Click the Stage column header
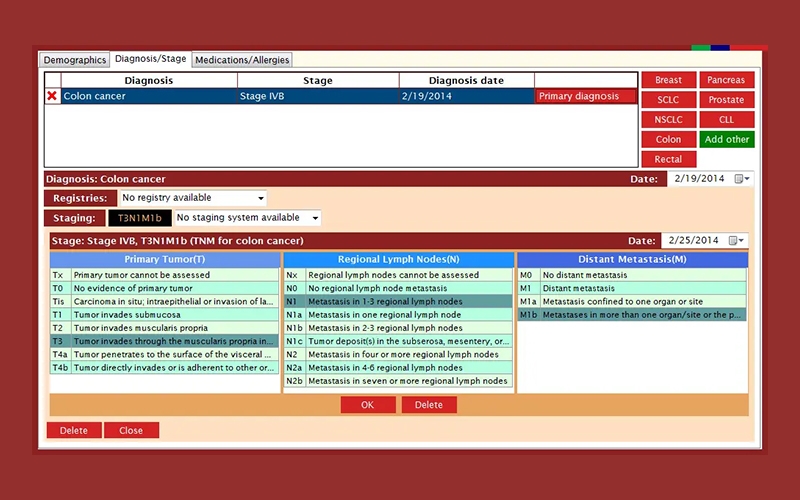The image size is (800, 500). 318,81
